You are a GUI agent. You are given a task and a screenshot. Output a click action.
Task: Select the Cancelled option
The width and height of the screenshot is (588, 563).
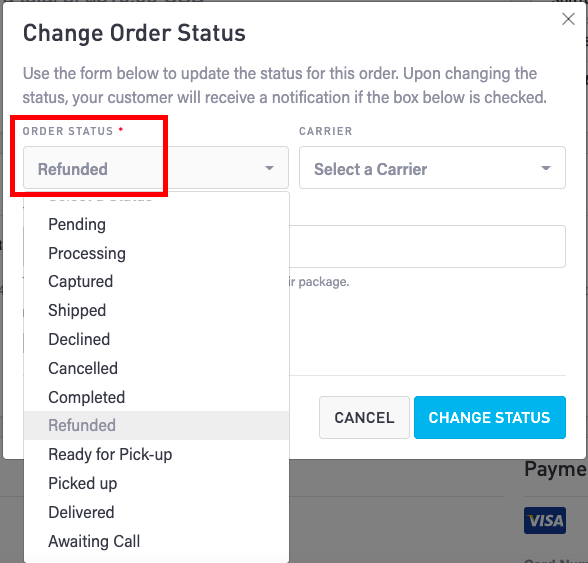156,368
